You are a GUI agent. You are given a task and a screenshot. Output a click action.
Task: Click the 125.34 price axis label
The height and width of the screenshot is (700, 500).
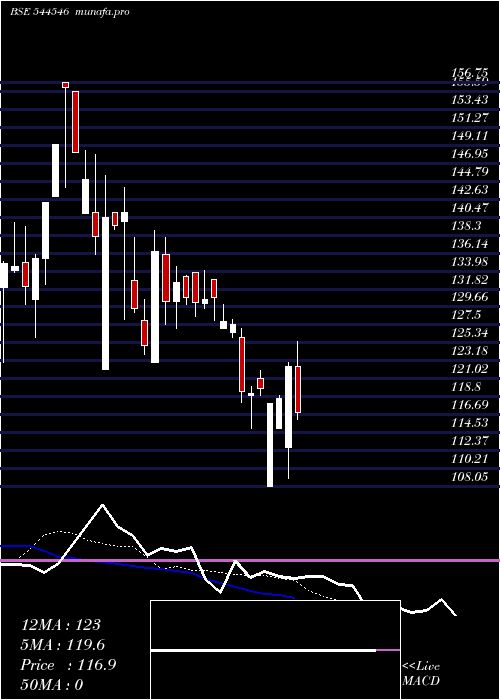[470, 333]
